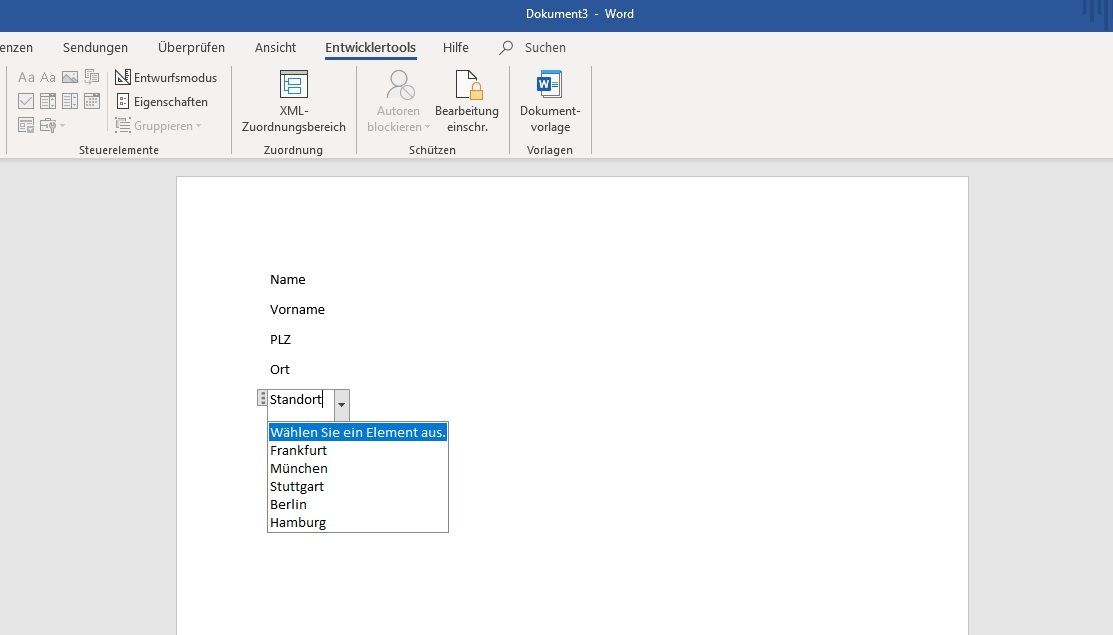
Task: Insert a picture content control
Action: coord(70,78)
